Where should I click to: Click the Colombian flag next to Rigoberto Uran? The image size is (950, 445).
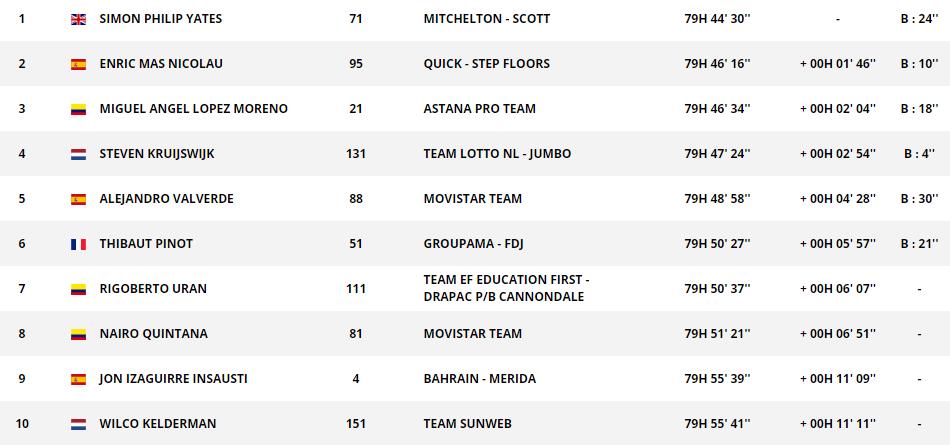pyautogui.click(x=78, y=289)
